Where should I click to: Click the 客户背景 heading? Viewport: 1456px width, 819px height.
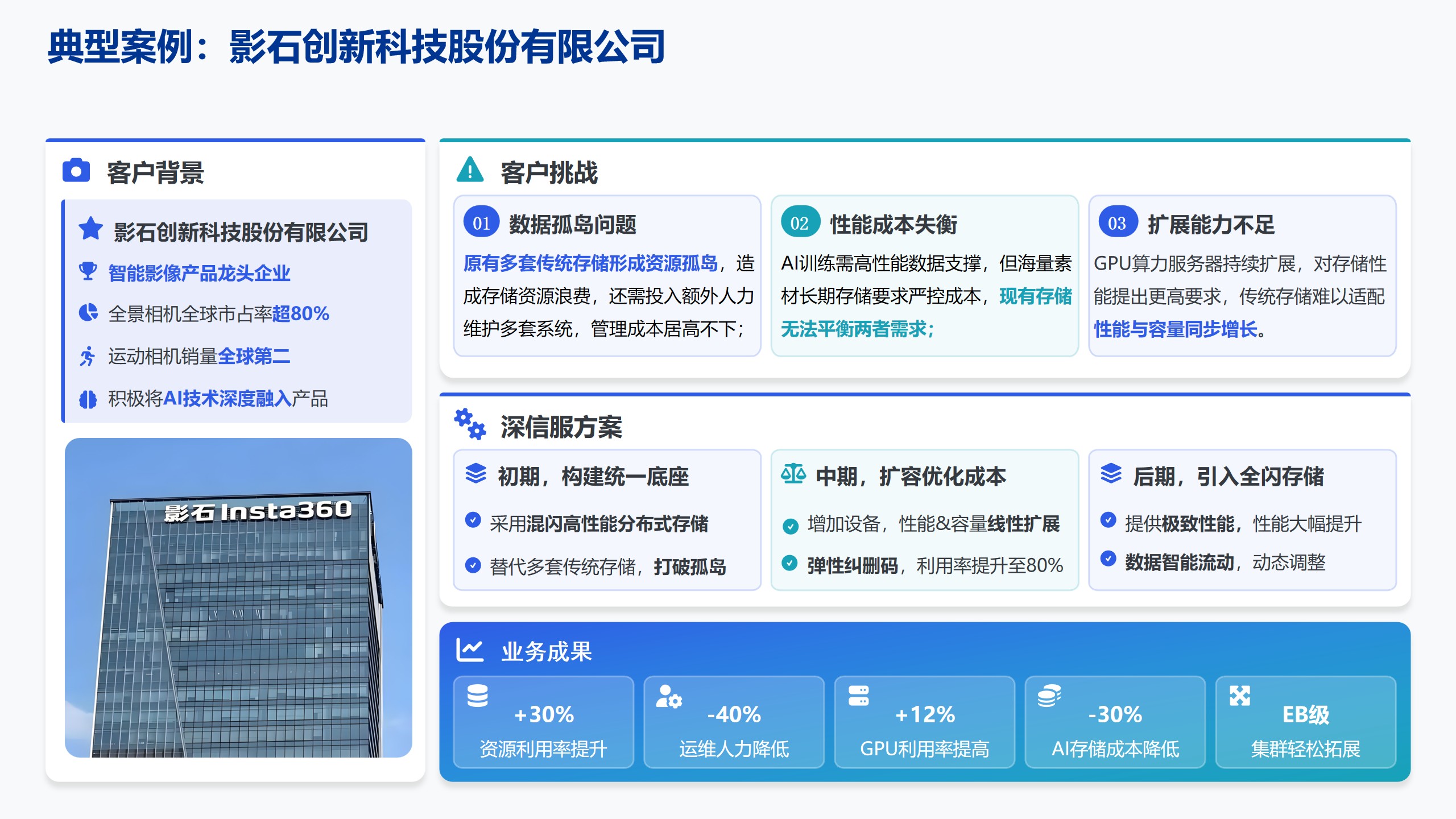coord(155,172)
